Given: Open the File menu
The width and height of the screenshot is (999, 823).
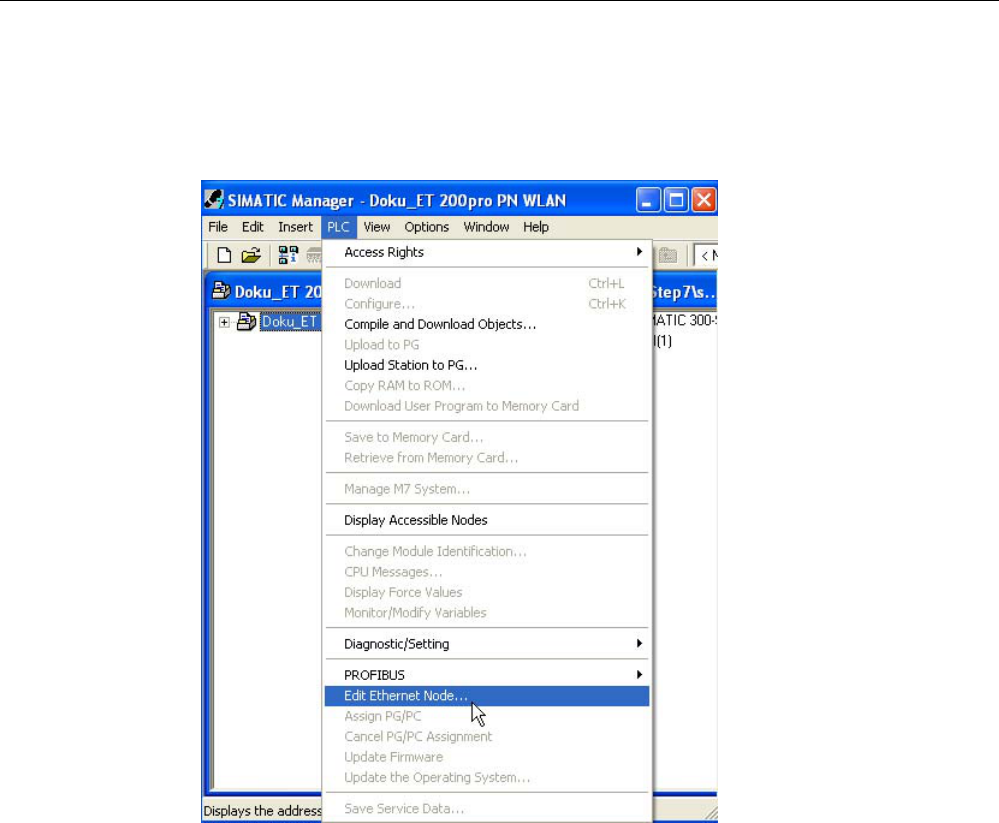Looking at the screenshot, I should click(x=218, y=227).
